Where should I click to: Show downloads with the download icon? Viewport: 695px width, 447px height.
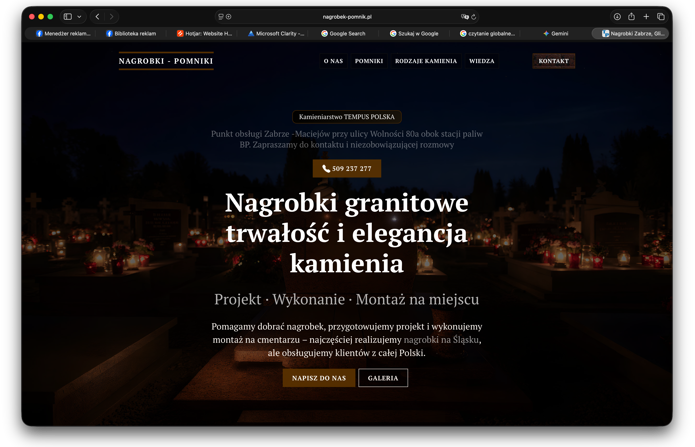point(617,16)
